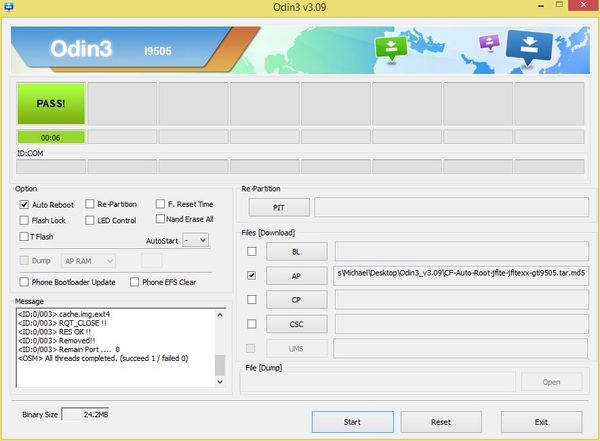Click the 'RES OK !!' log line
Screen dimensions: 600x441
54,332
